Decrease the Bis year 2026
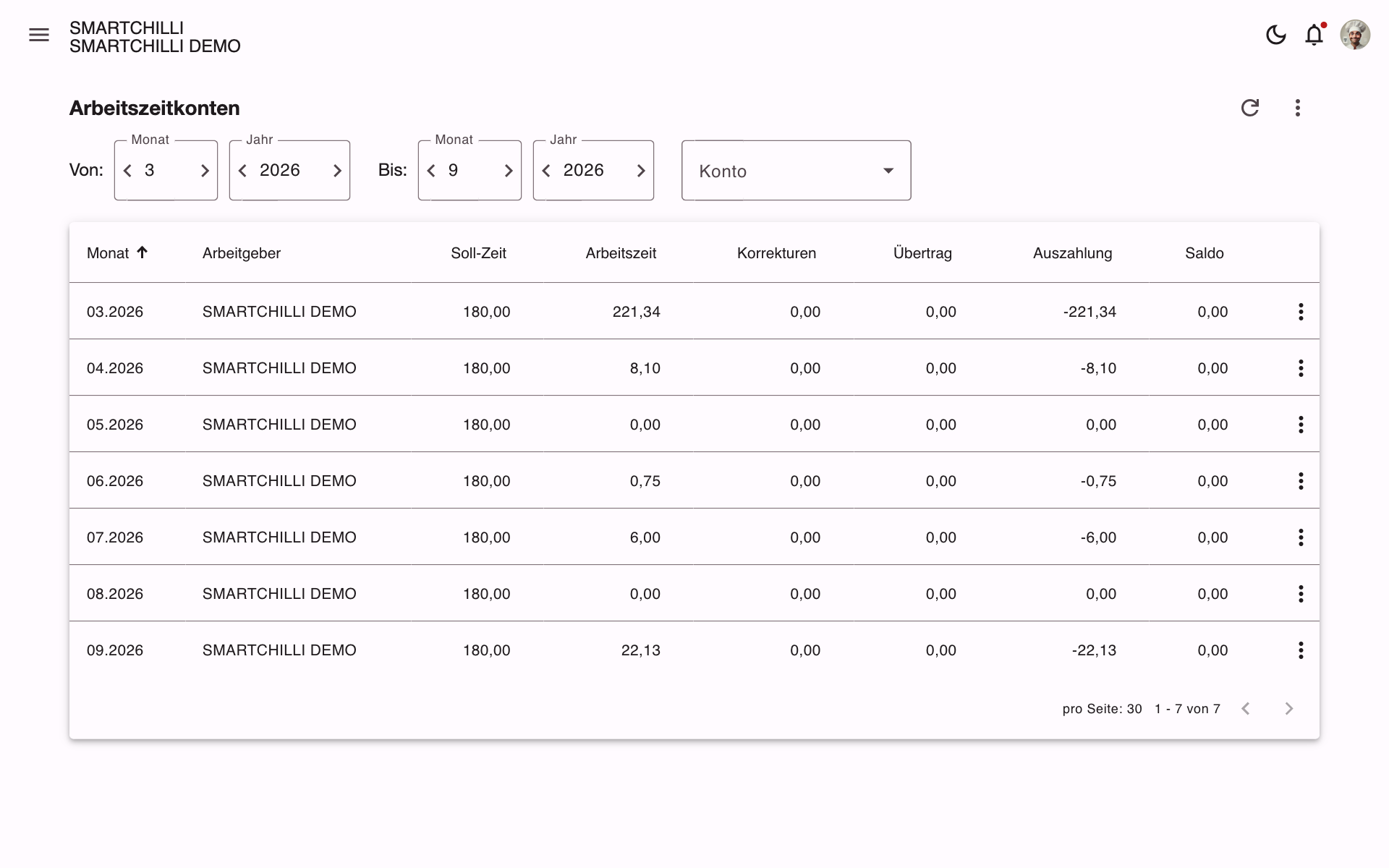Image resolution: width=1389 pixels, height=868 pixels. (547, 171)
